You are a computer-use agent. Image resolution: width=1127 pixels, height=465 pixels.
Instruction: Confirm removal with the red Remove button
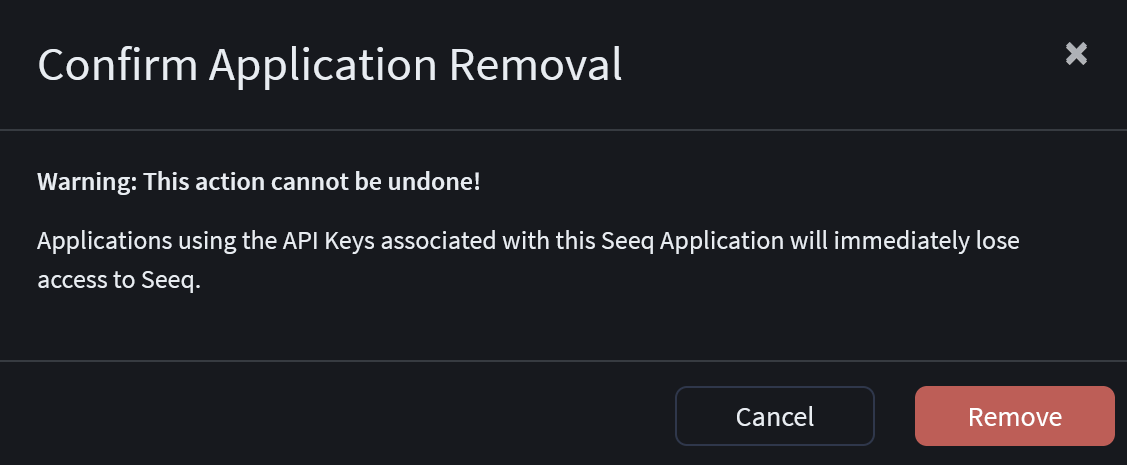pos(1014,416)
